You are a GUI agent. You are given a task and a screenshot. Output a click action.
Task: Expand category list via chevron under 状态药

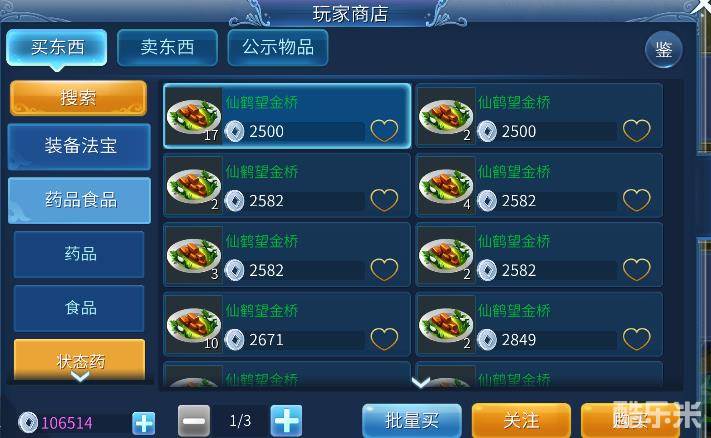(80, 376)
